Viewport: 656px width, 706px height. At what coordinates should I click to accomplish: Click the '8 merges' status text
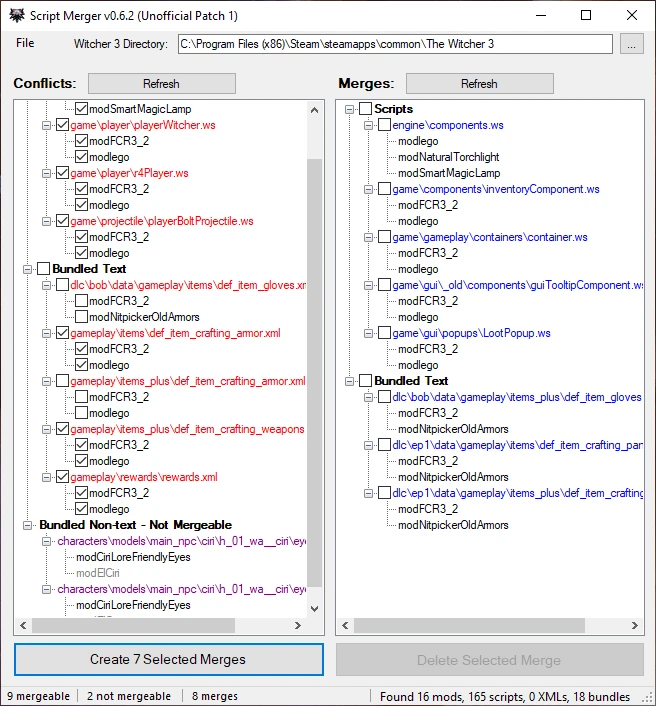[215, 696]
